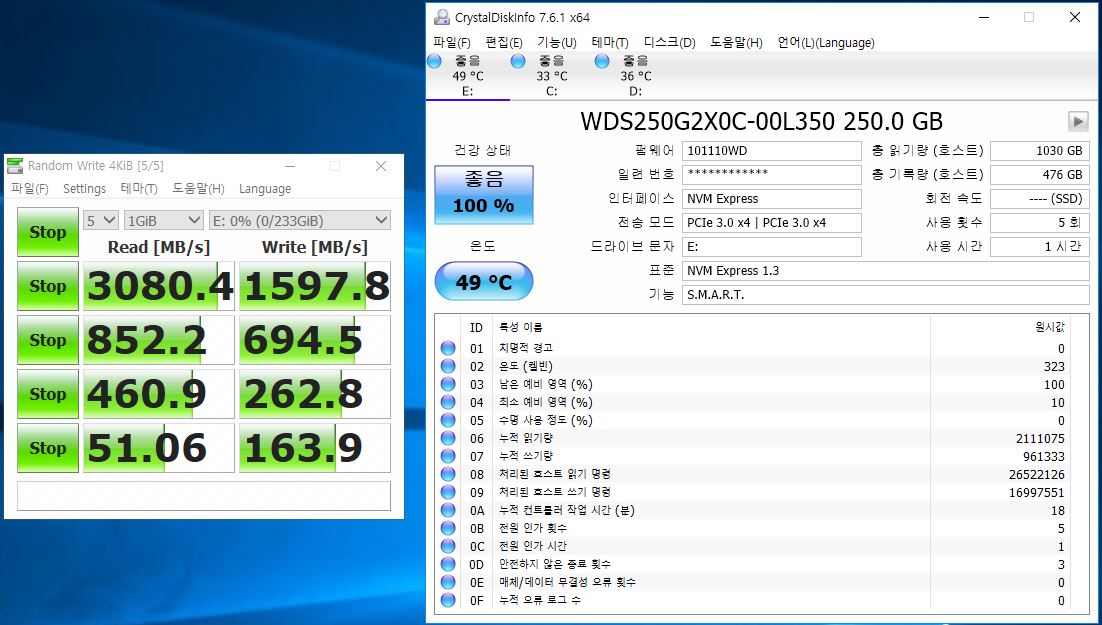This screenshot has height=625, width=1102.
Task: Click status orb for attribute 06
Action: tap(448, 439)
